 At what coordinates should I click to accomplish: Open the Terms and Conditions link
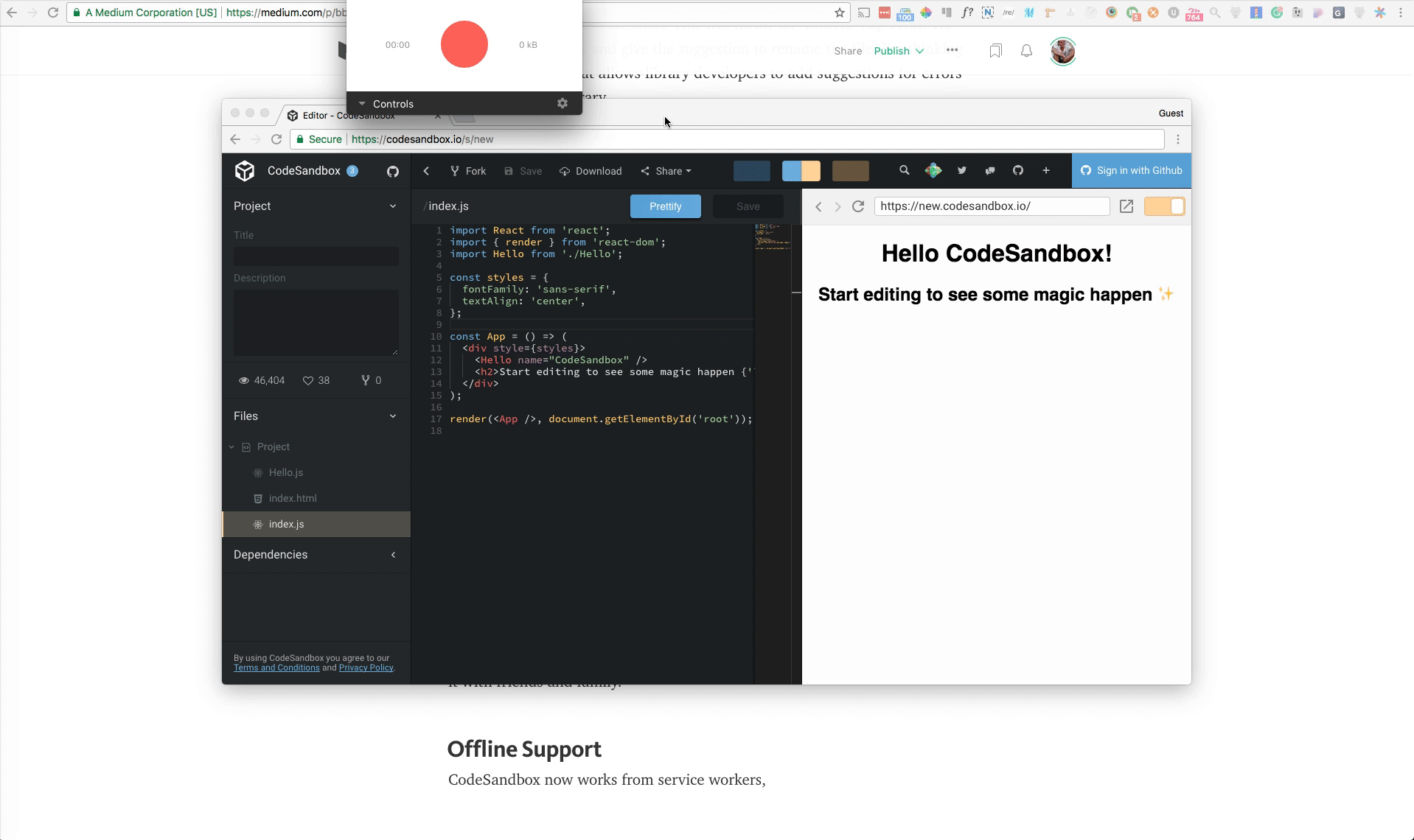(x=276, y=668)
